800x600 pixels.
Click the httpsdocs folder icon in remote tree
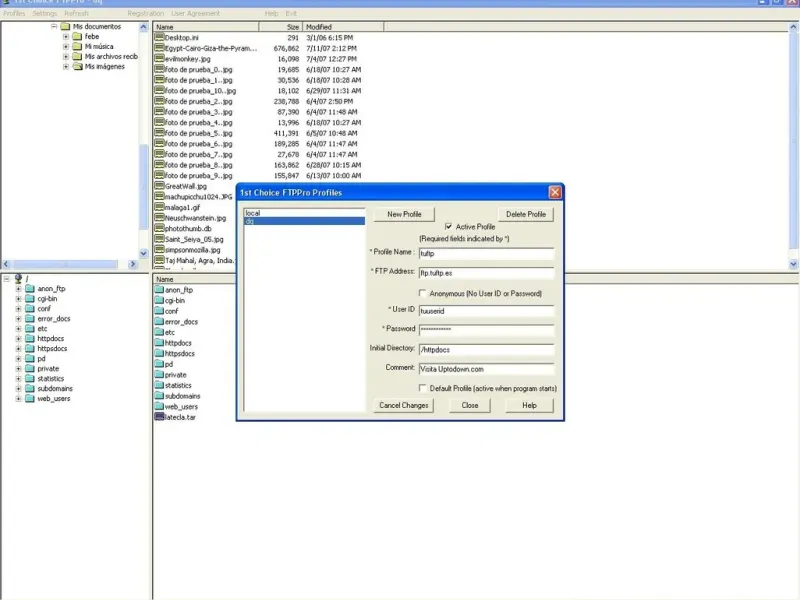pos(30,349)
